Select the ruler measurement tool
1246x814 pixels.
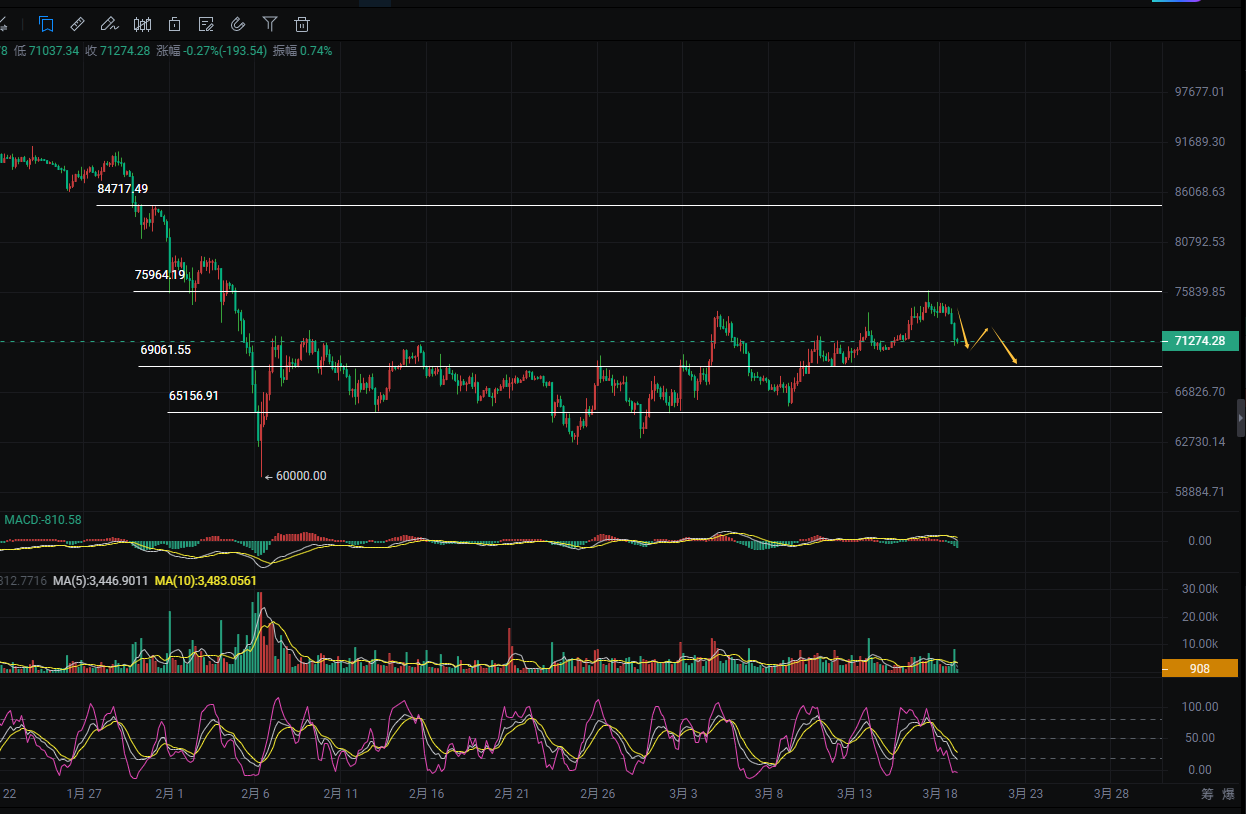point(78,23)
